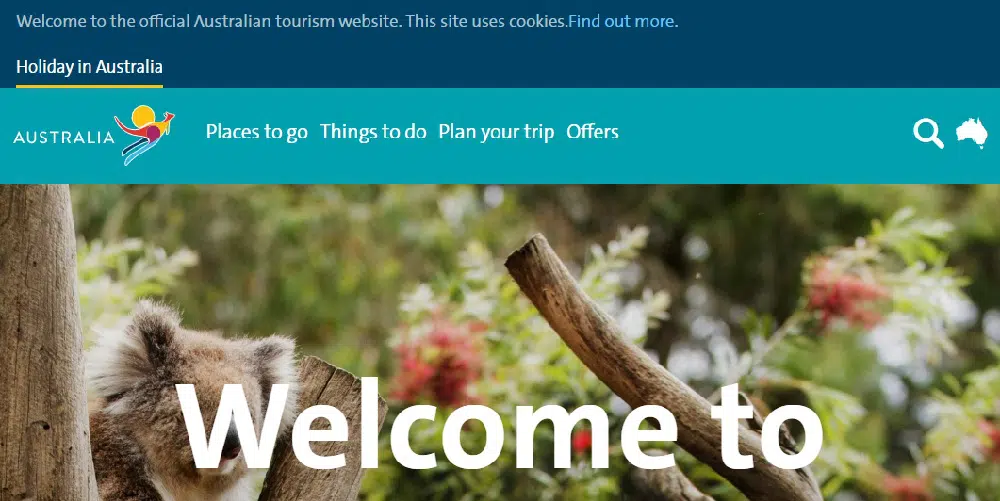This screenshot has height=501, width=1000.
Task: Open the Places to go menu
Action: click(x=256, y=132)
